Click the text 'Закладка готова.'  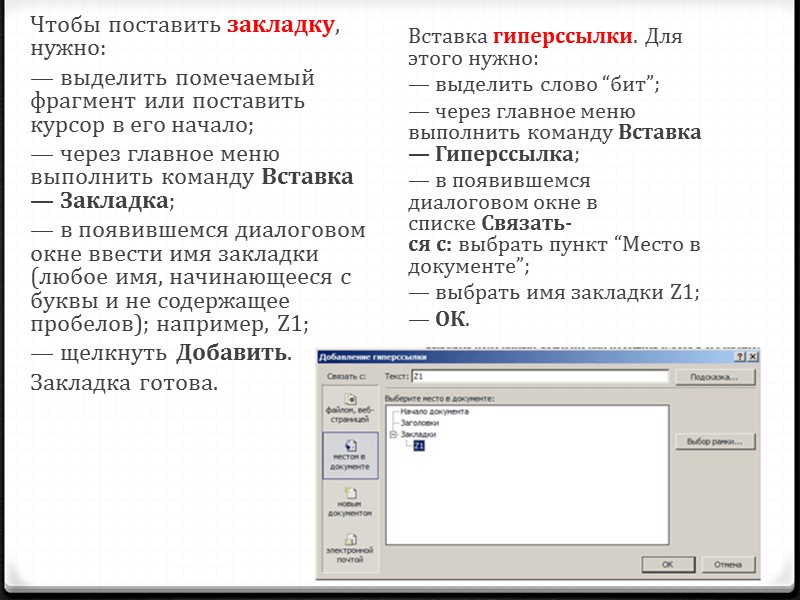124,383
